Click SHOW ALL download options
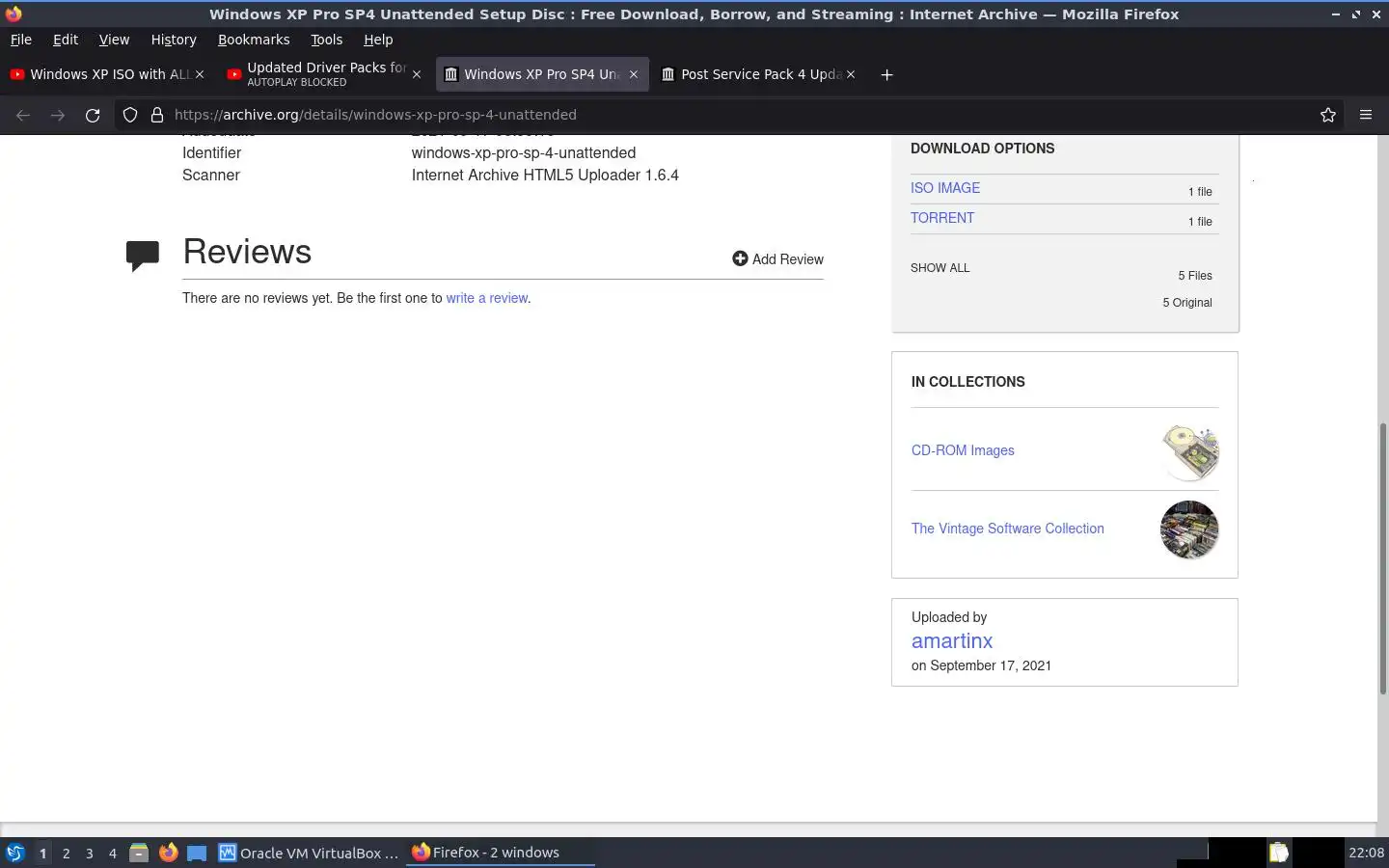 pos(940,268)
